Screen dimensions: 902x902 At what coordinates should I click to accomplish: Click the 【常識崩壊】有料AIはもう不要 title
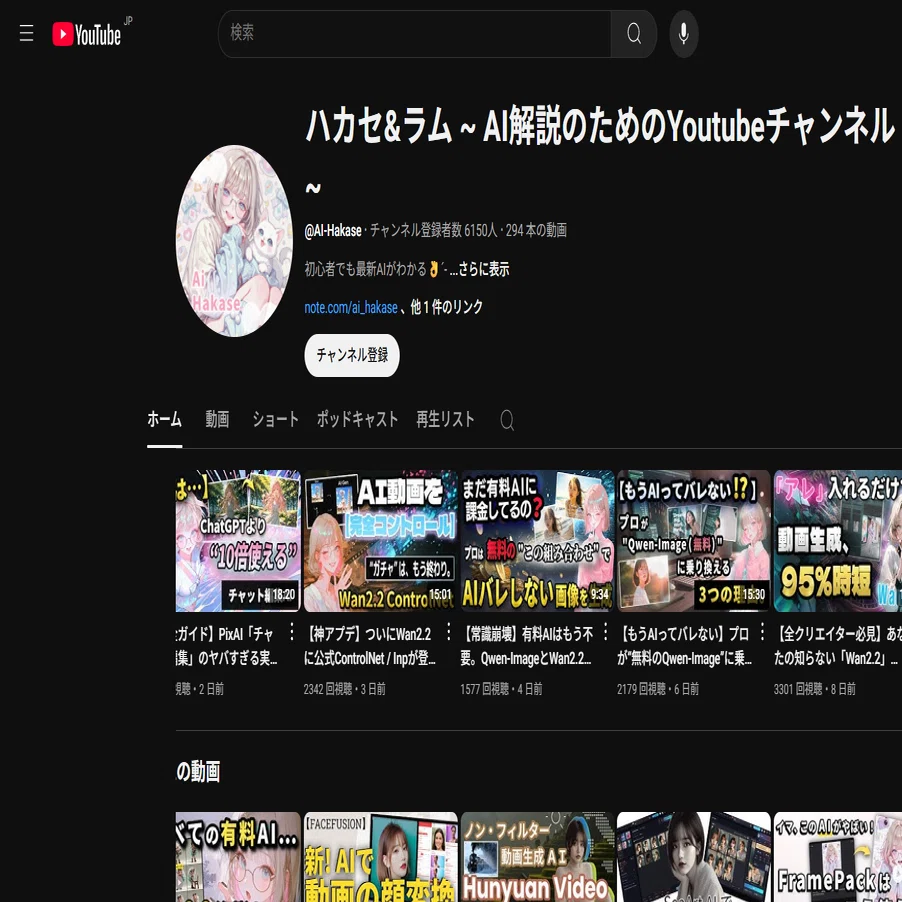click(526, 646)
